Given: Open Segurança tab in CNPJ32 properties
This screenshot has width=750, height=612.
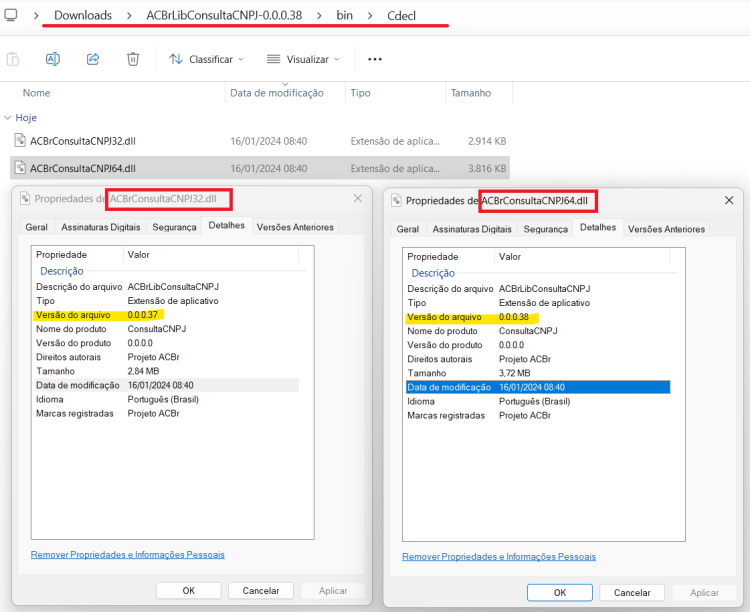Looking at the screenshot, I should pos(174,227).
